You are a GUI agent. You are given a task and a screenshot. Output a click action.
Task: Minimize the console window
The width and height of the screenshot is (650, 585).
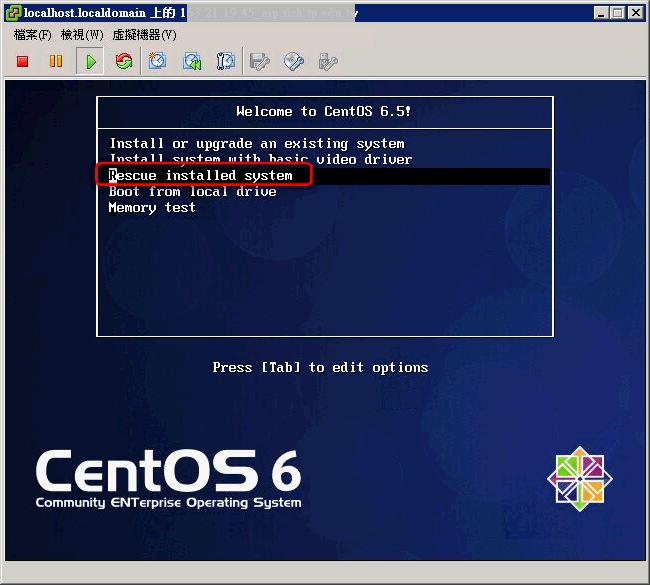[601, 13]
